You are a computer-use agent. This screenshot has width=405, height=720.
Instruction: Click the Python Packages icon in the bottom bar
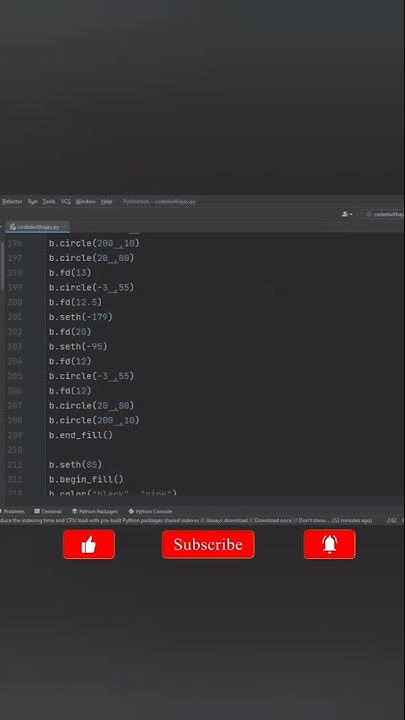[74, 511]
